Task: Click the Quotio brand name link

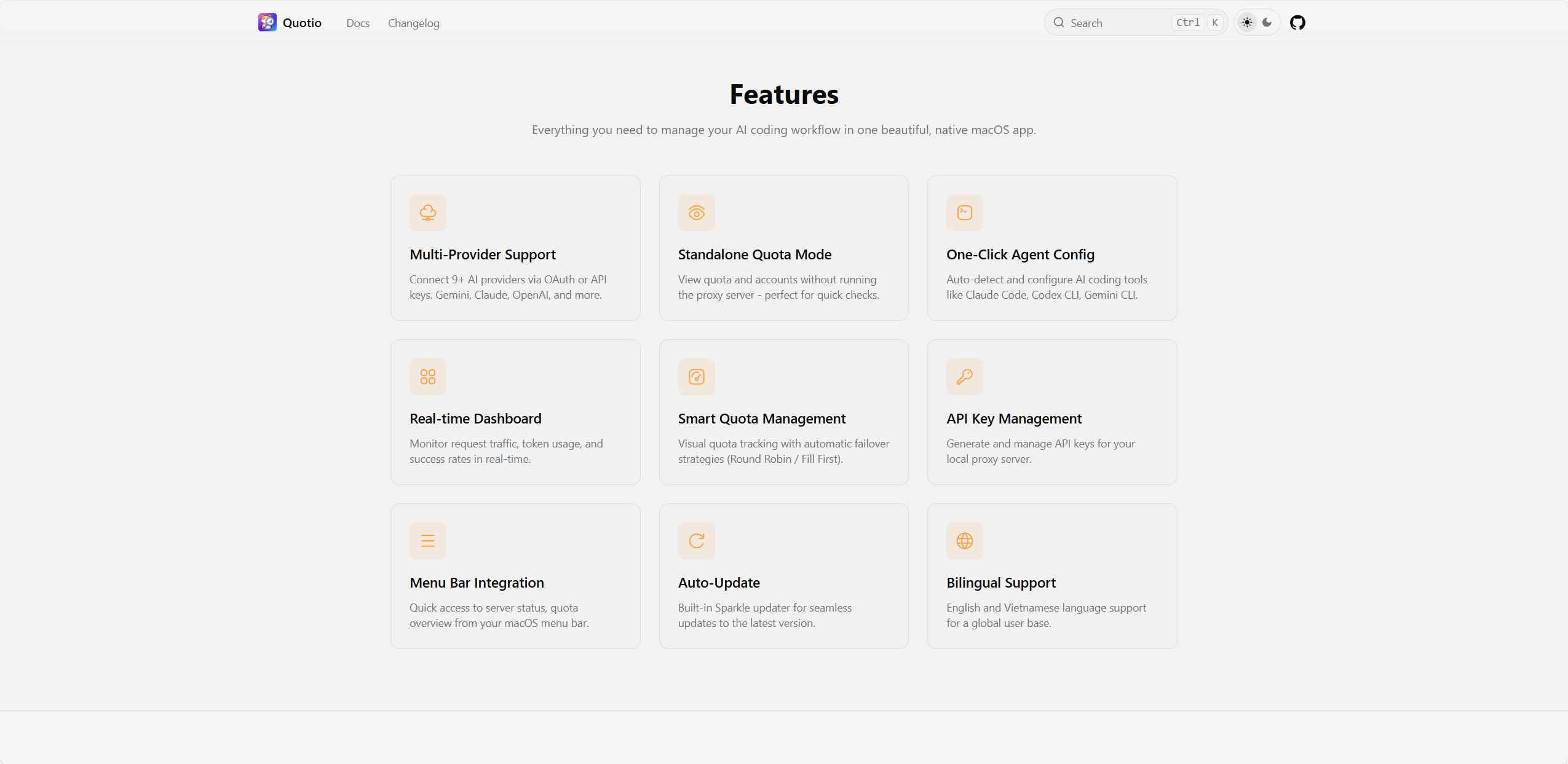Action: (302, 23)
